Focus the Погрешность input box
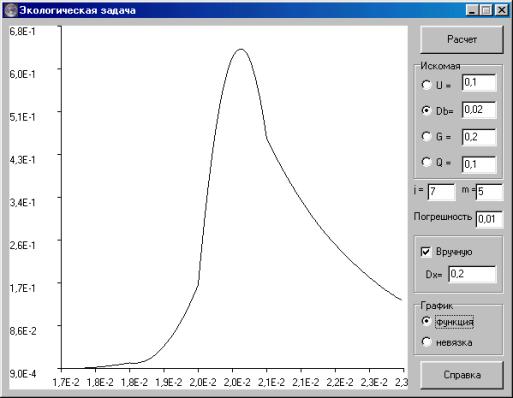513x398 pixels. pyautogui.click(x=489, y=219)
